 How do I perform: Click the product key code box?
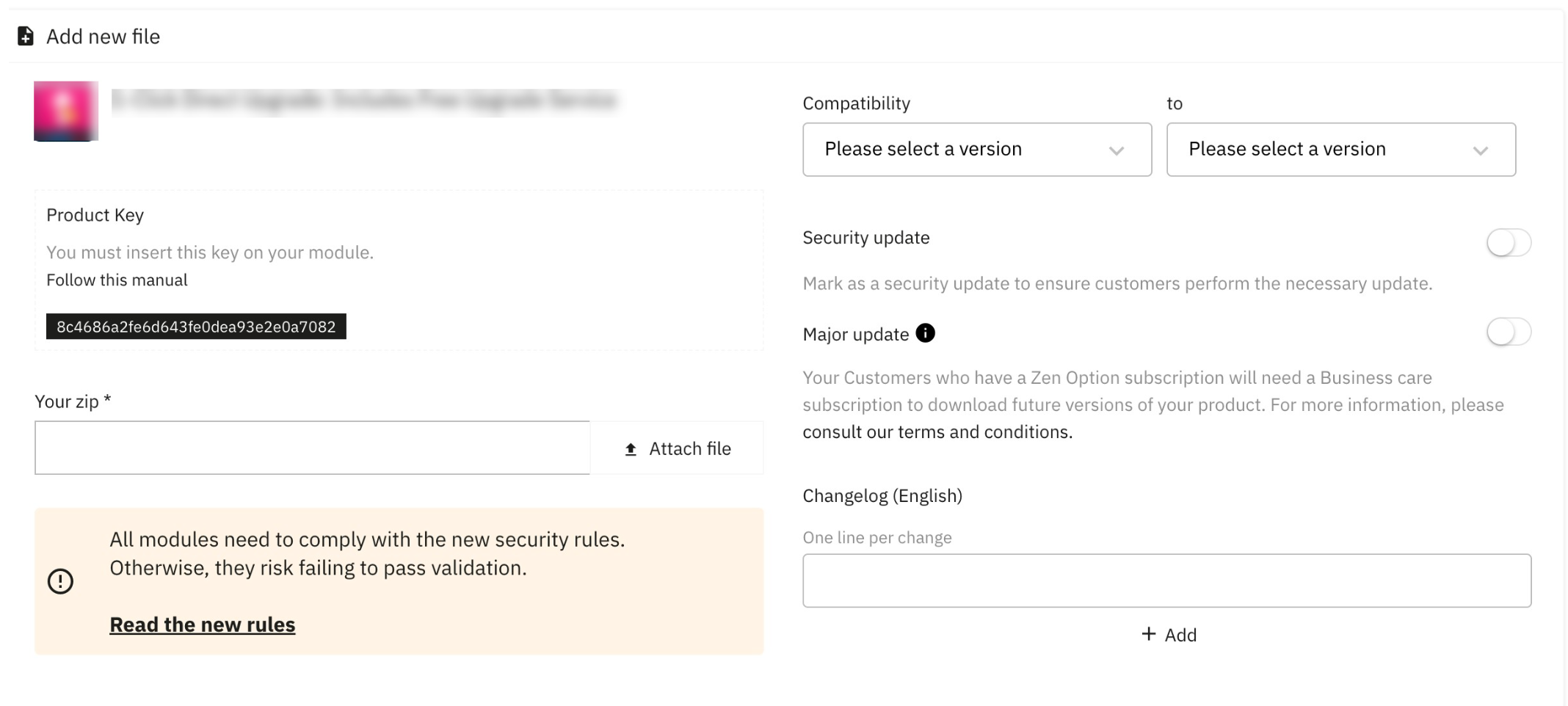coord(196,327)
